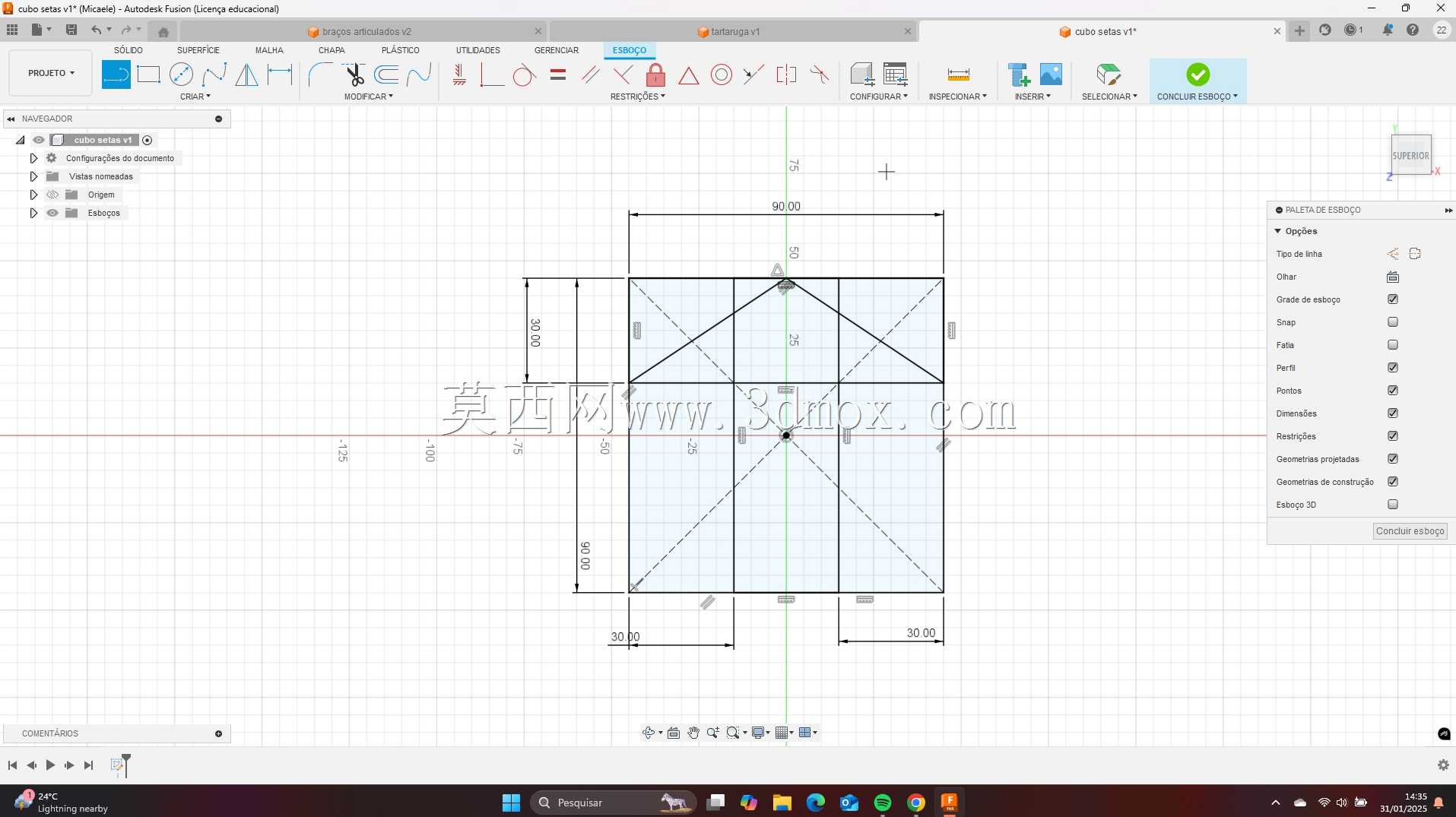Click the sketch feature in the timeline
The height and width of the screenshot is (817, 1456).
pos(117,765)
